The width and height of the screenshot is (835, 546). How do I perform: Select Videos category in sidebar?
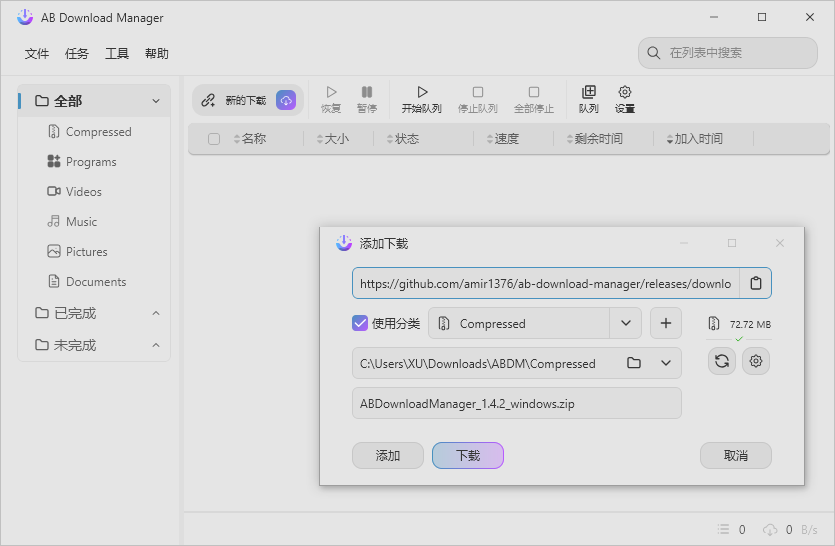pos(95,191)
